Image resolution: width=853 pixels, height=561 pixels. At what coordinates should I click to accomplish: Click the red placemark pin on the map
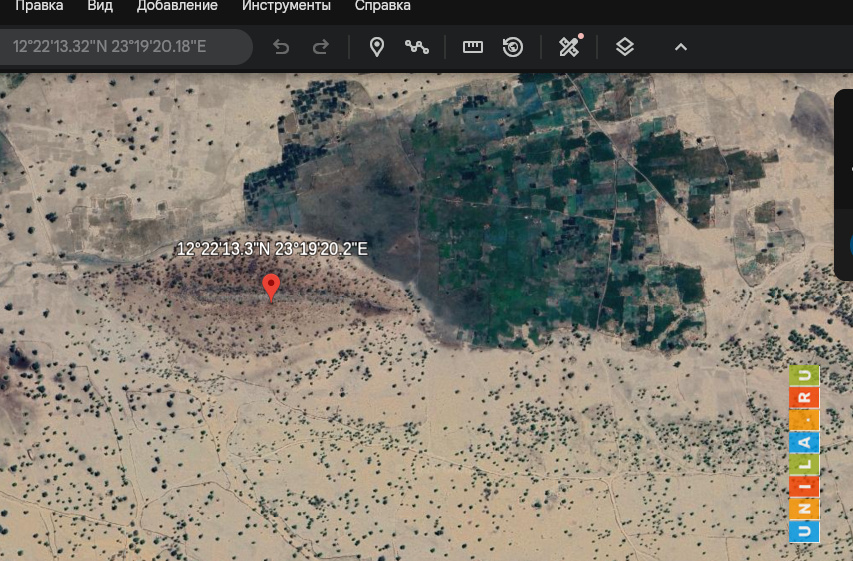pos(270,286)
